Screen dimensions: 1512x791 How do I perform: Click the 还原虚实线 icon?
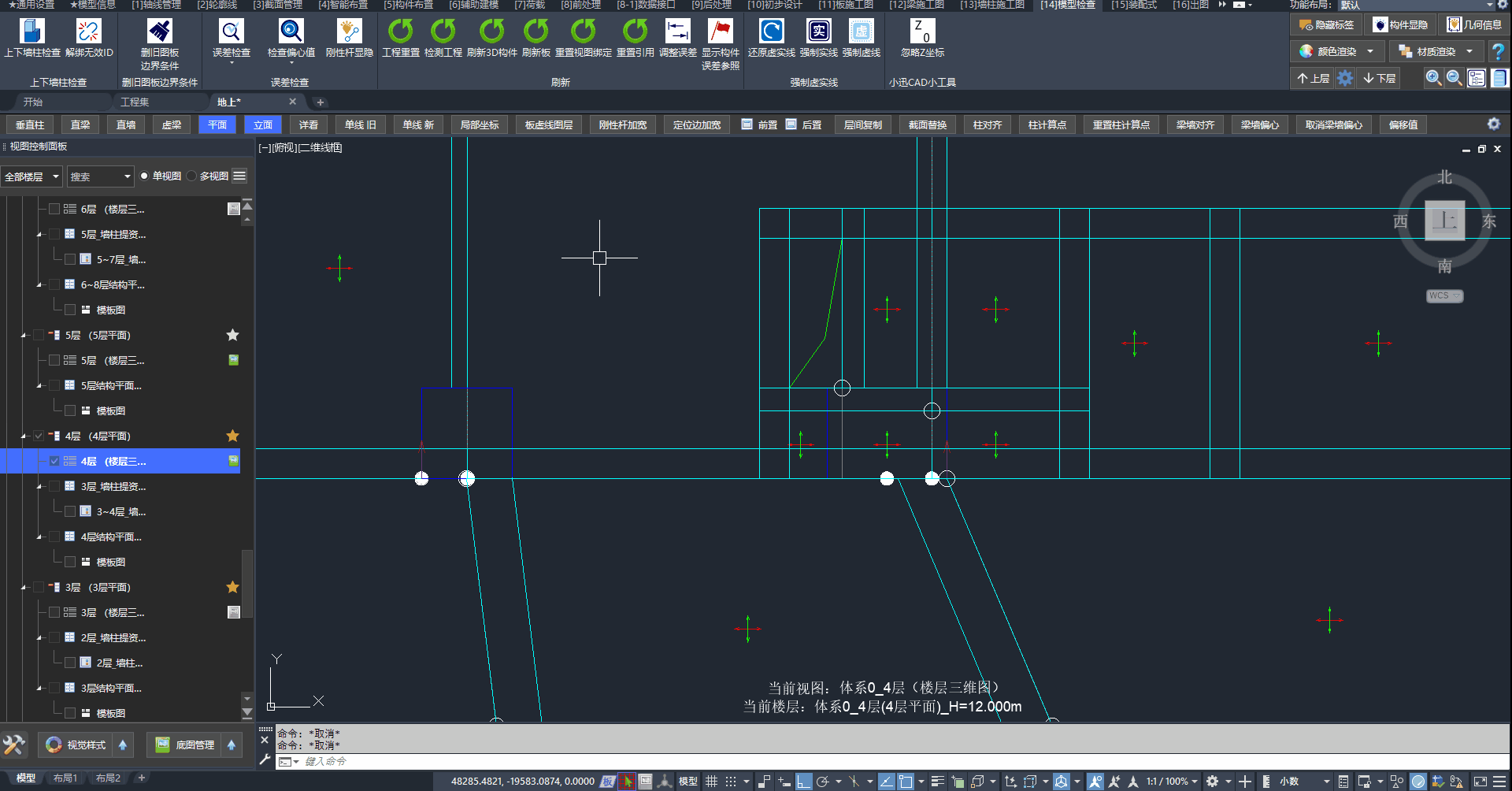point(771,32)
